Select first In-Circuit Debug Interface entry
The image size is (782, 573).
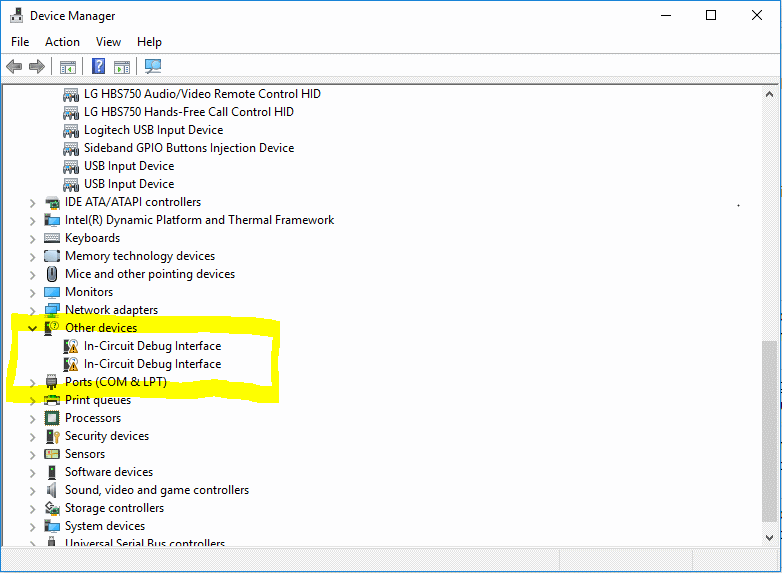153,346
